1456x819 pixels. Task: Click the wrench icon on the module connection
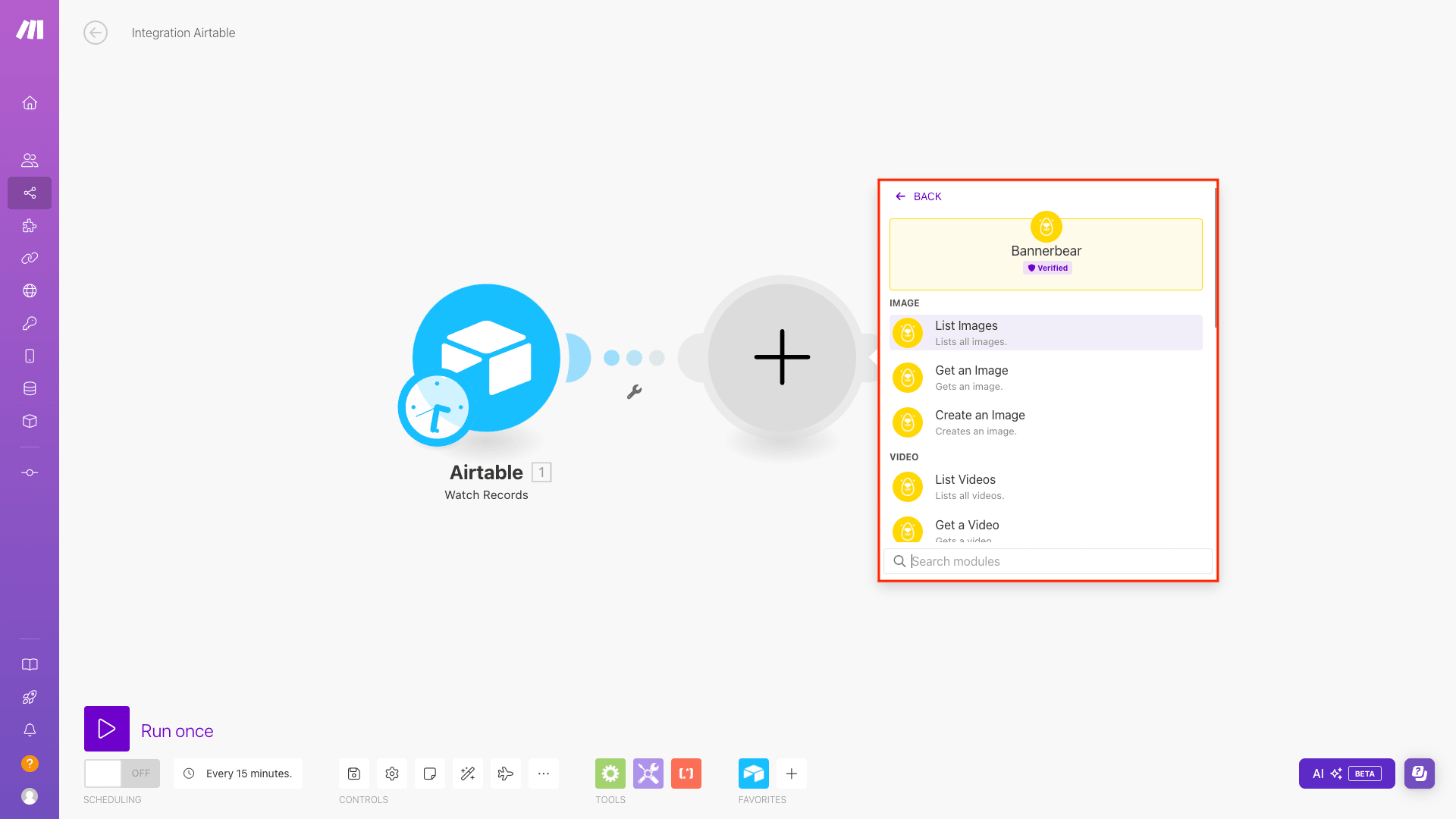pos(635,392)
